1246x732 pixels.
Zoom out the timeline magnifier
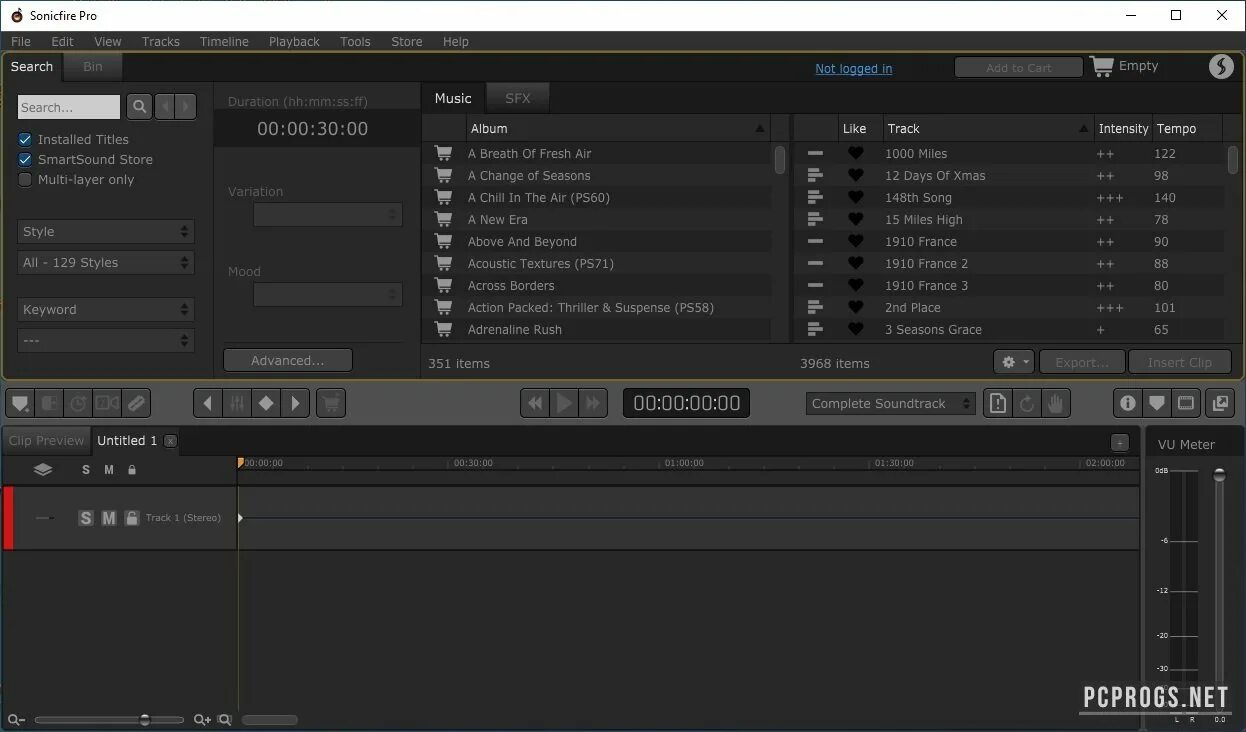[x=16, y=719]
